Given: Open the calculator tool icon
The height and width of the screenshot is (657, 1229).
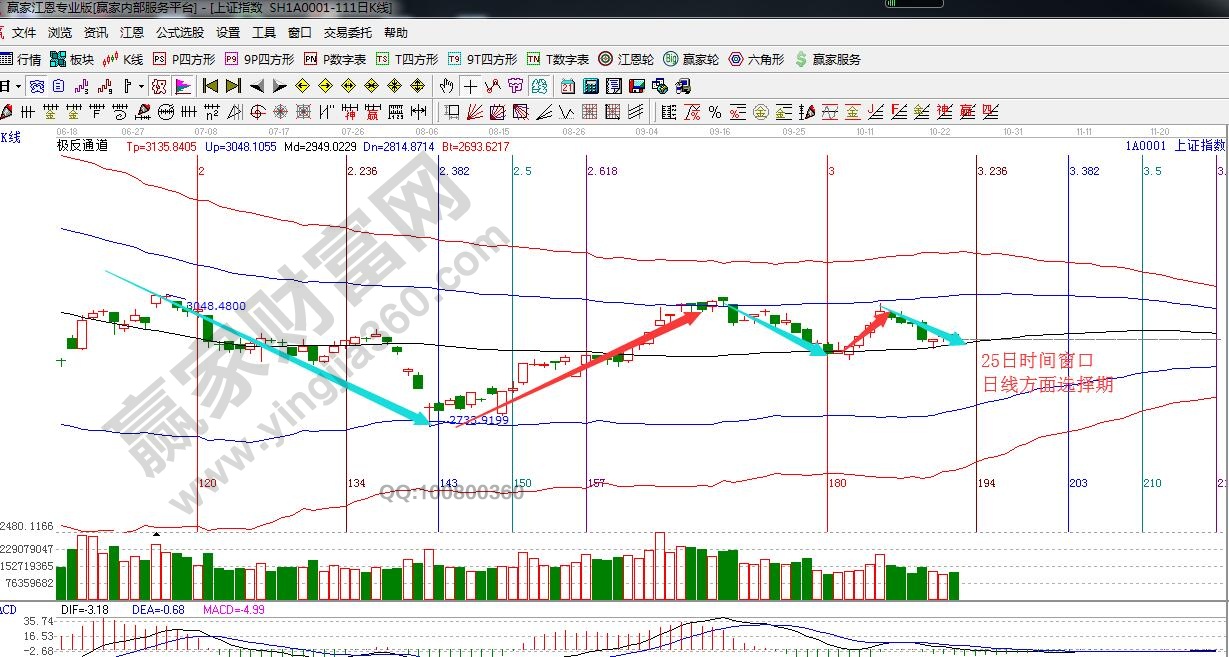Looking at the screenshot, I should tap(591, 86).
